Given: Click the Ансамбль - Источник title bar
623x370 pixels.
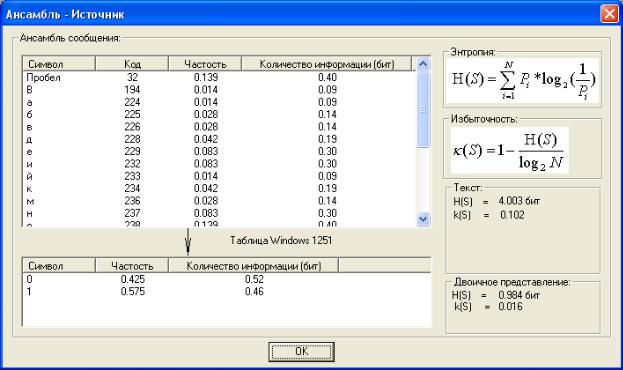Looking at the screenshot, I should (x=300, y=14).
